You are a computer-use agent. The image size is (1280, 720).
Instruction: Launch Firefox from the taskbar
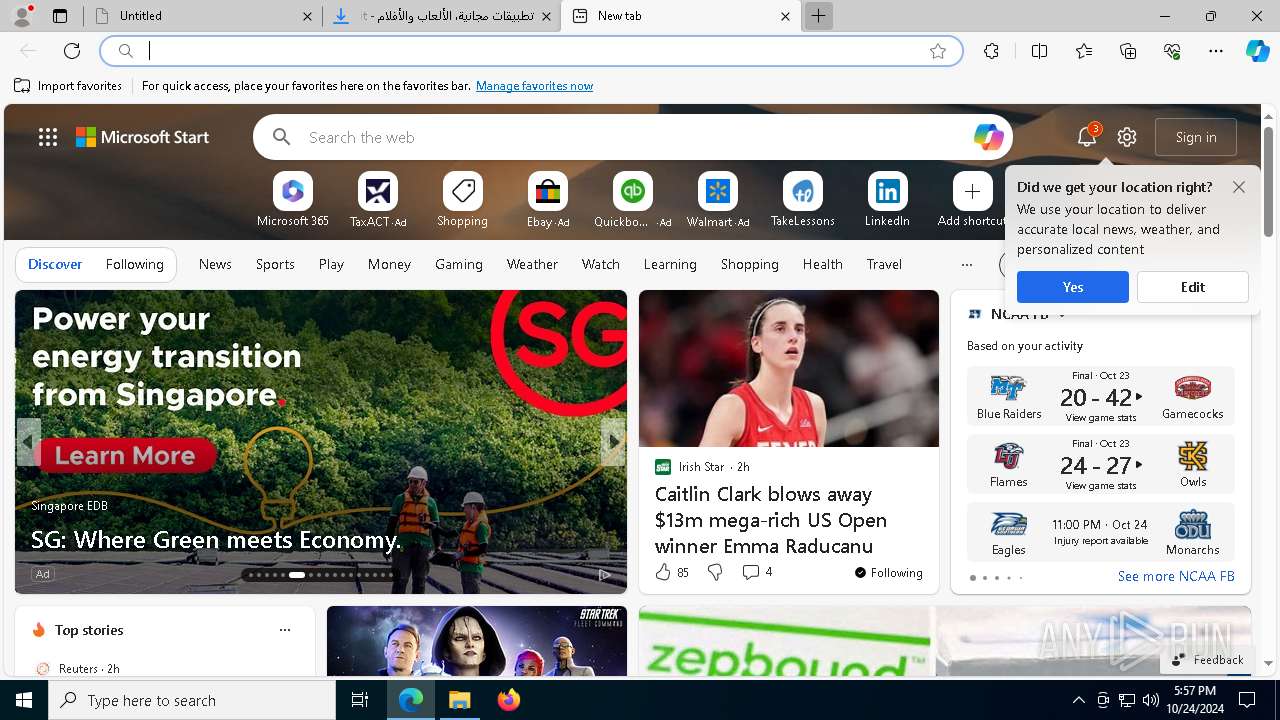pos(509,700)
